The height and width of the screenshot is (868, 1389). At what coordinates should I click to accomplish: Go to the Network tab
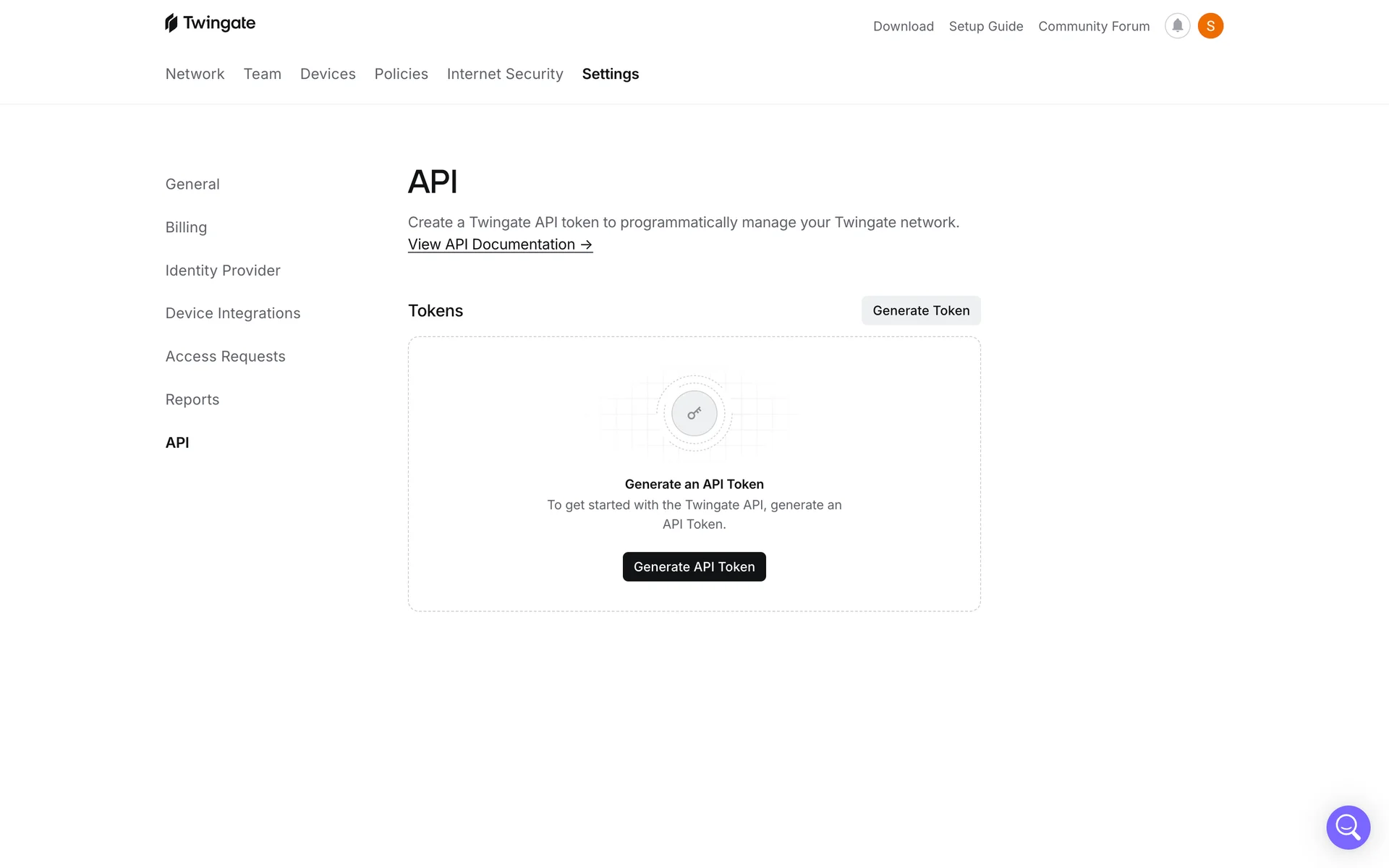tap(195, 74)
